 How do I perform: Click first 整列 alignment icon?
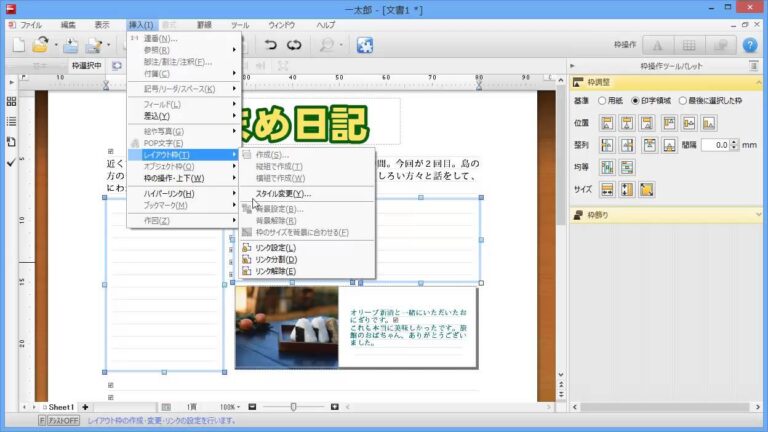(607, 145)
